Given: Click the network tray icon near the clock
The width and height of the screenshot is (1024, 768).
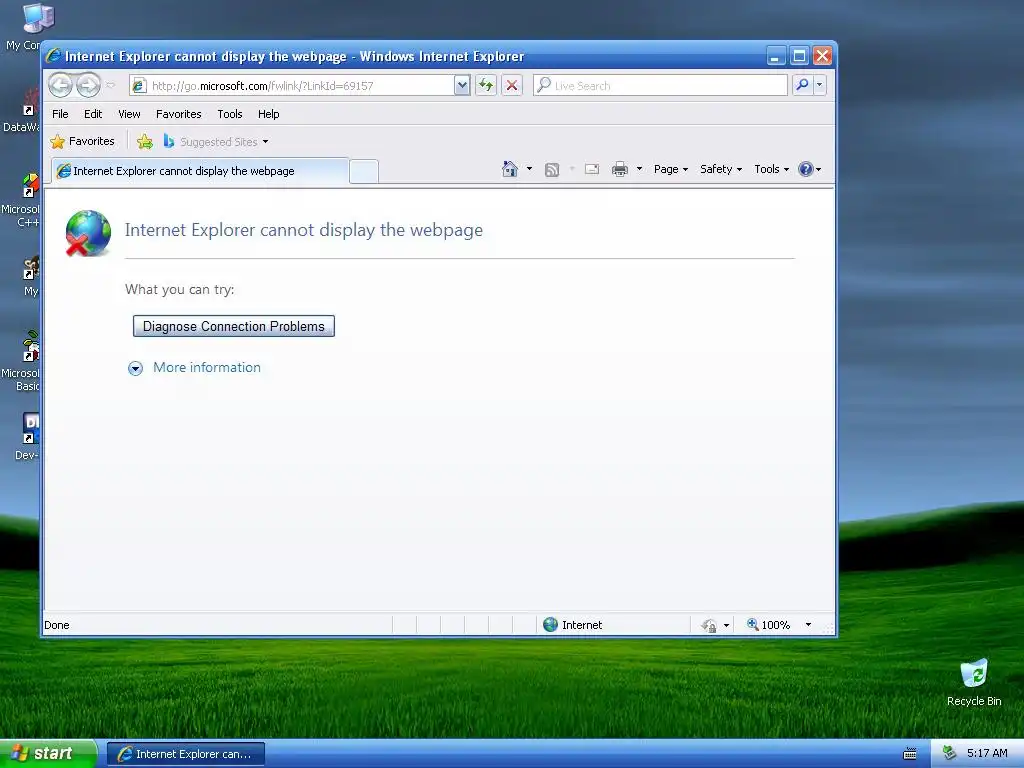Looking at the screenshot, I should click(949, 753).
